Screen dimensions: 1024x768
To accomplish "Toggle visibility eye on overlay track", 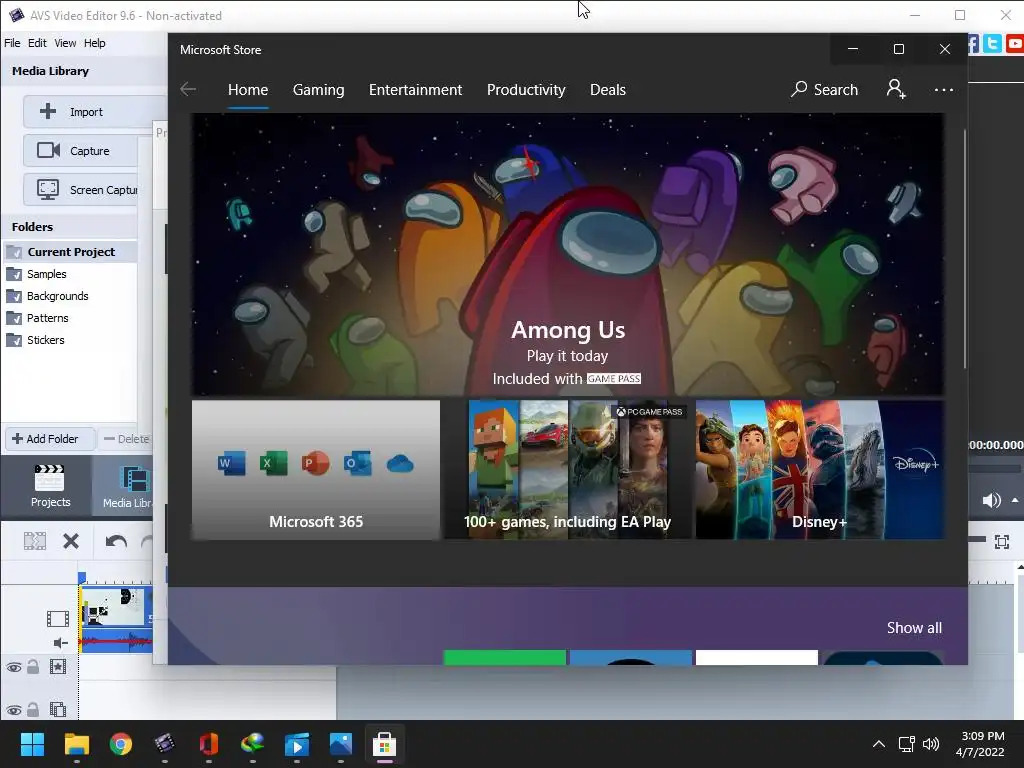I will [x=14, y=711].
